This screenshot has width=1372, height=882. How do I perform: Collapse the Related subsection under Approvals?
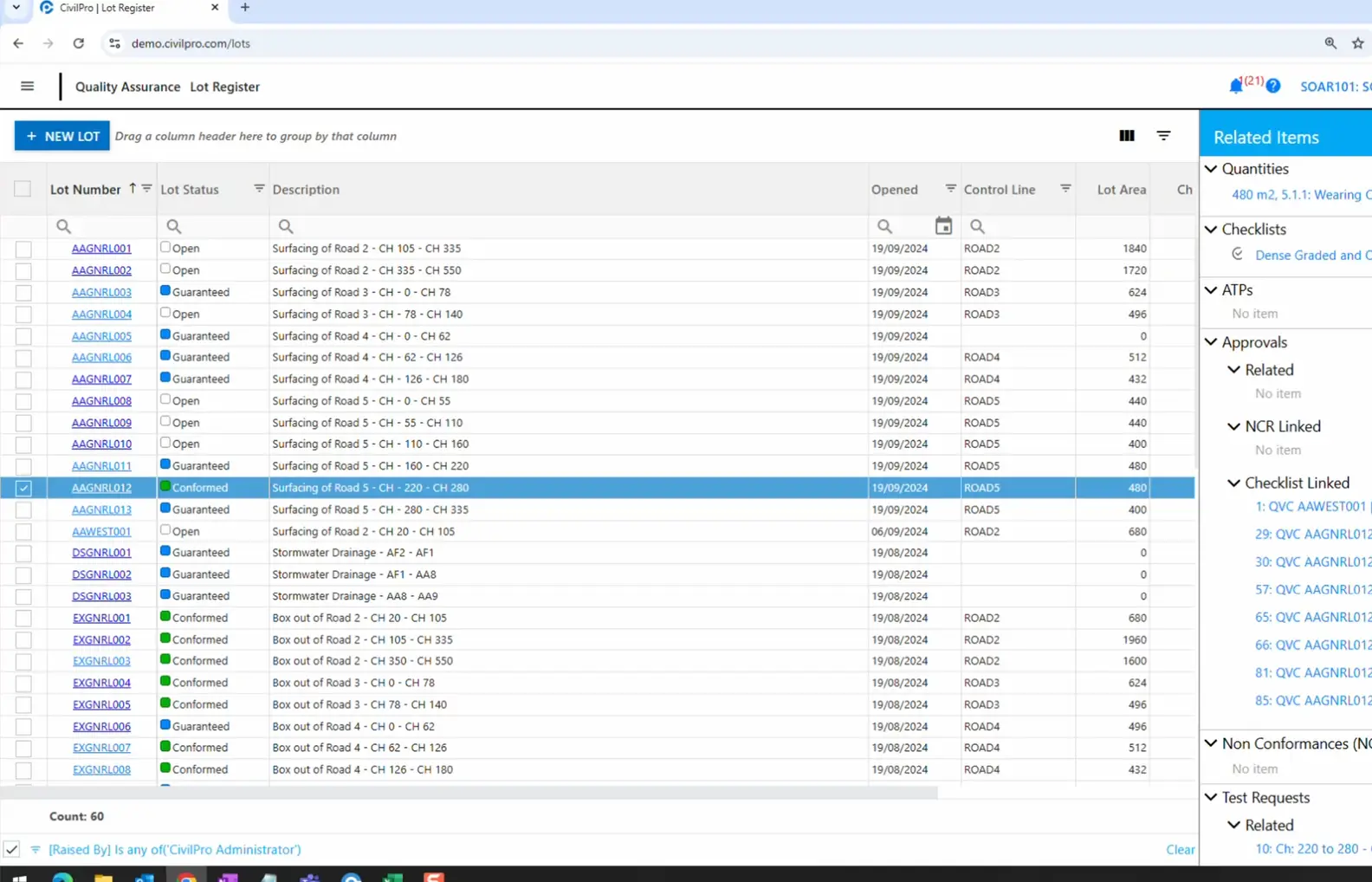1233,370
